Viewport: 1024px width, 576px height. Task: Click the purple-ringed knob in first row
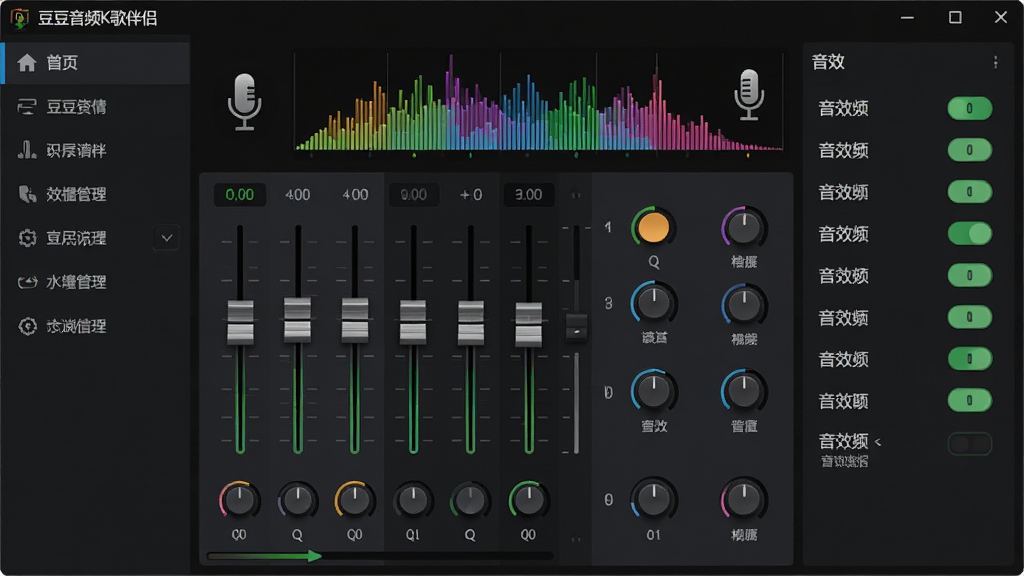(x=743, y=227)
